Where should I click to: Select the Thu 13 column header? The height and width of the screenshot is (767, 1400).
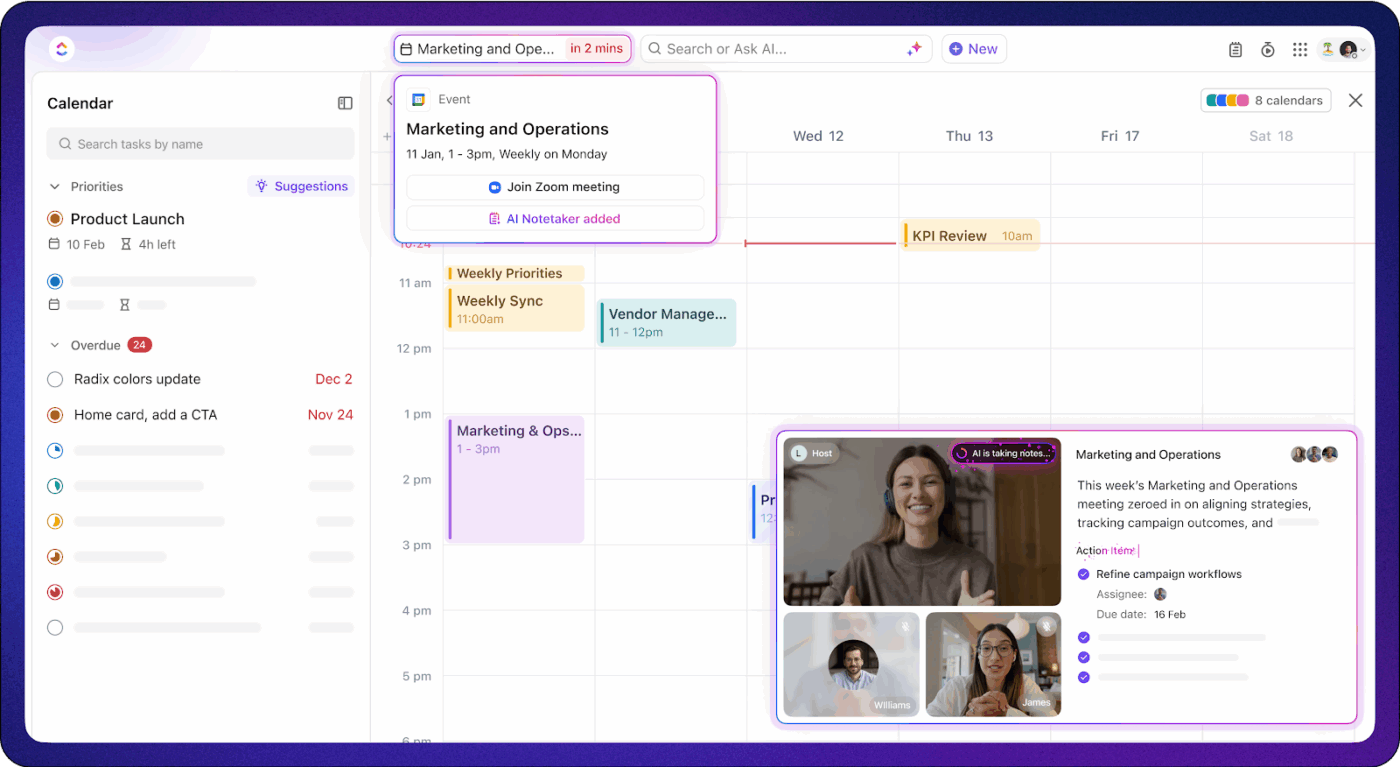[969, 135]
